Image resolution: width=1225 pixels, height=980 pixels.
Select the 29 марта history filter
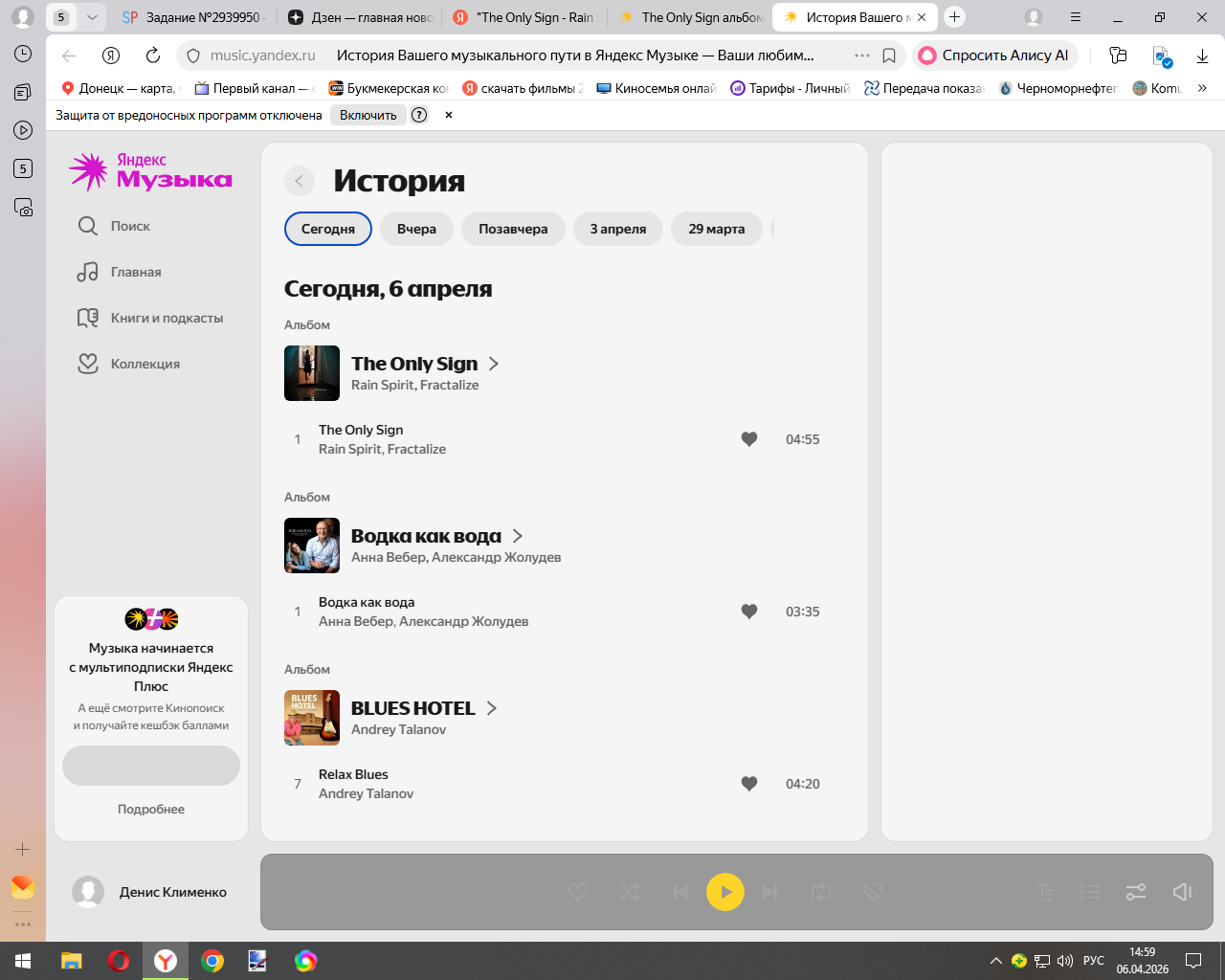(x=717, y=229)
